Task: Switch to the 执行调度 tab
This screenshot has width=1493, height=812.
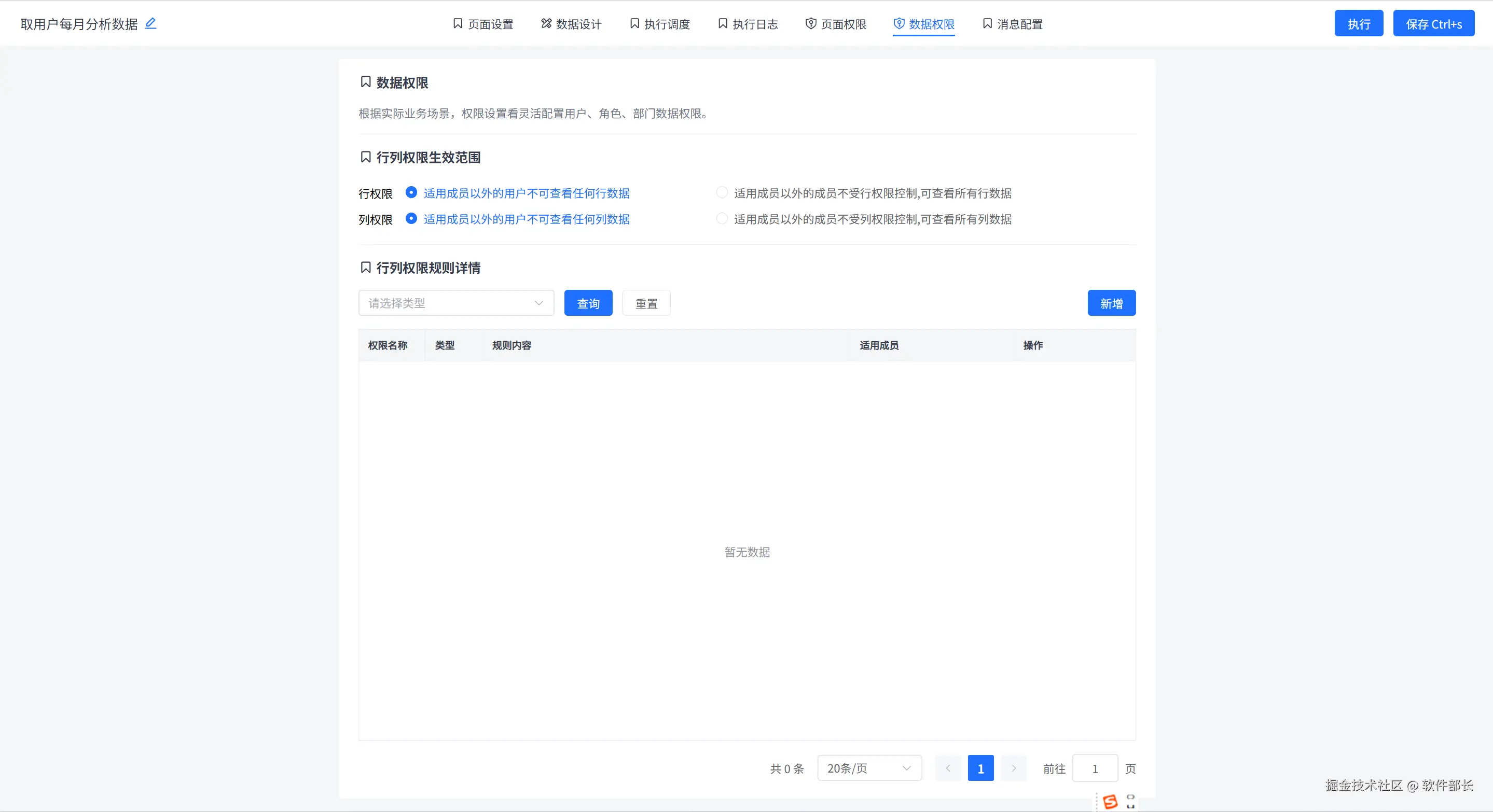Action: pyautogui.click(x=659, y=24)
